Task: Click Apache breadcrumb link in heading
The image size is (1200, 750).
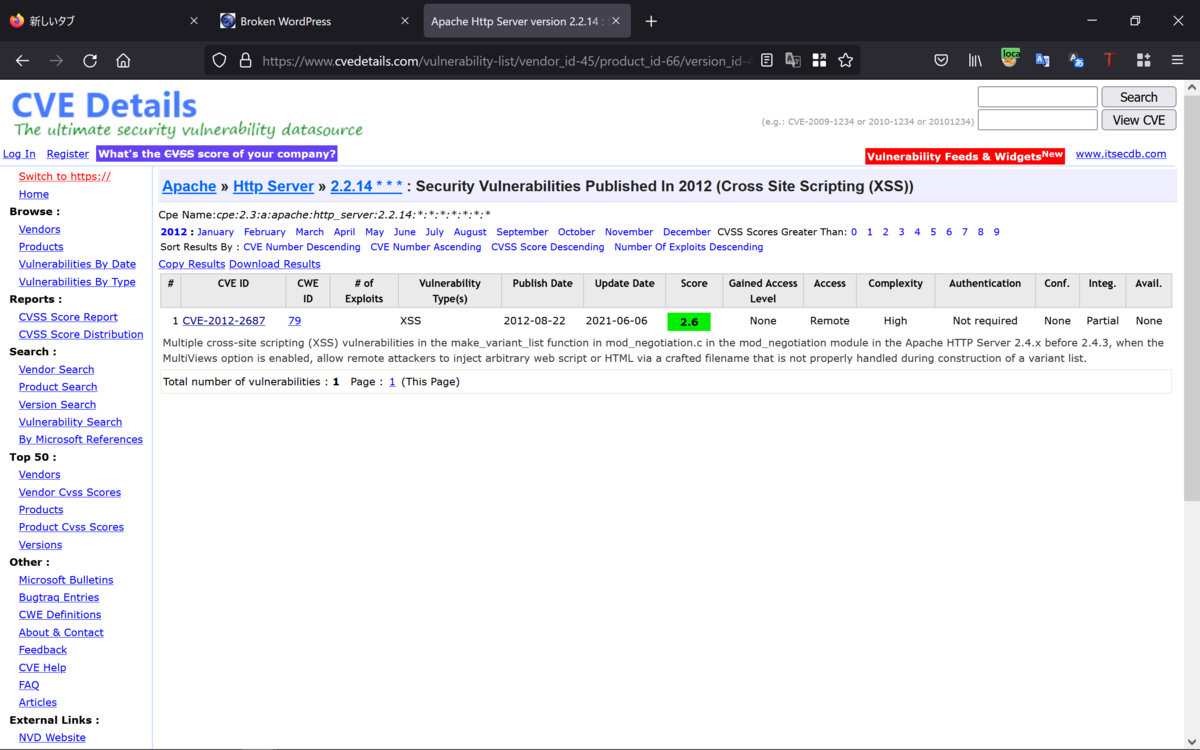Action: (189, 186)
